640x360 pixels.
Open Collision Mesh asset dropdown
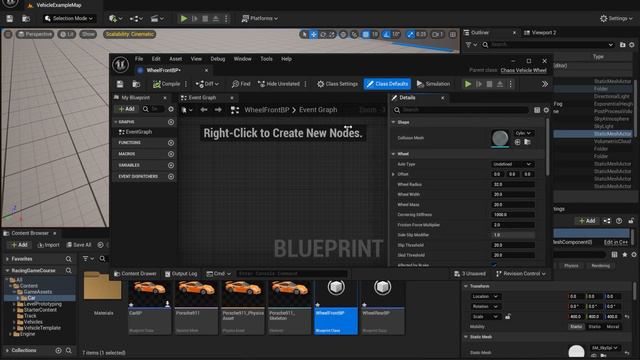[x=523, y=133]
